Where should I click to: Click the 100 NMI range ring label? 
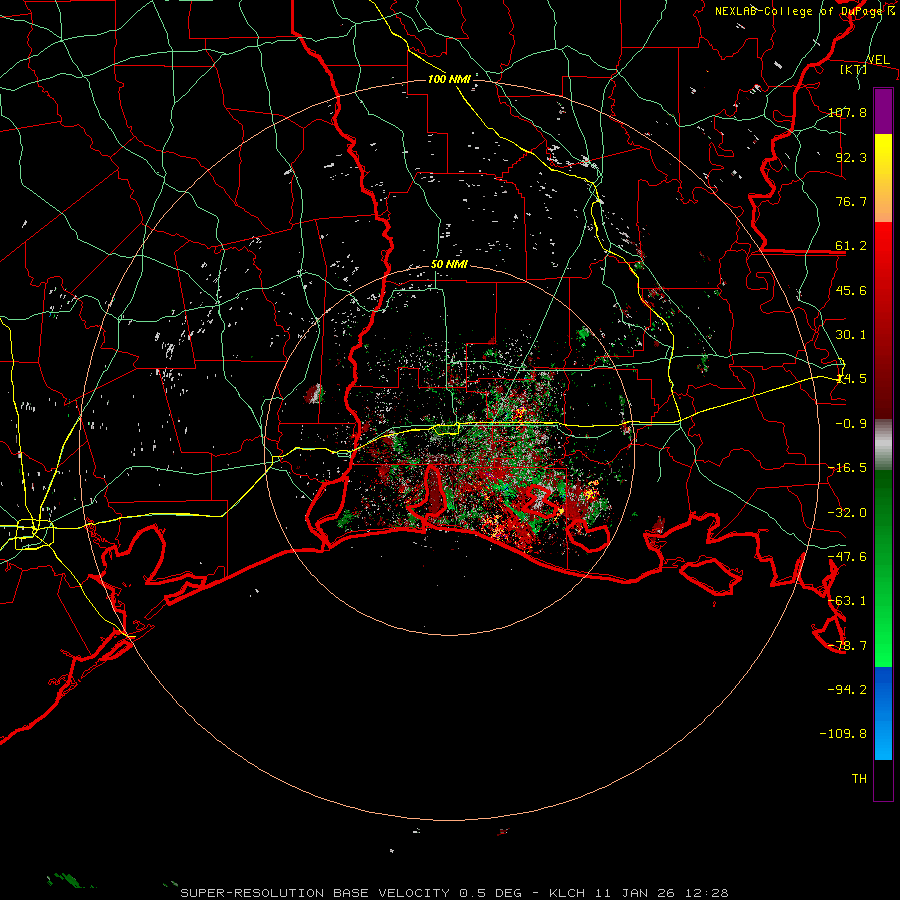point(449,79)
